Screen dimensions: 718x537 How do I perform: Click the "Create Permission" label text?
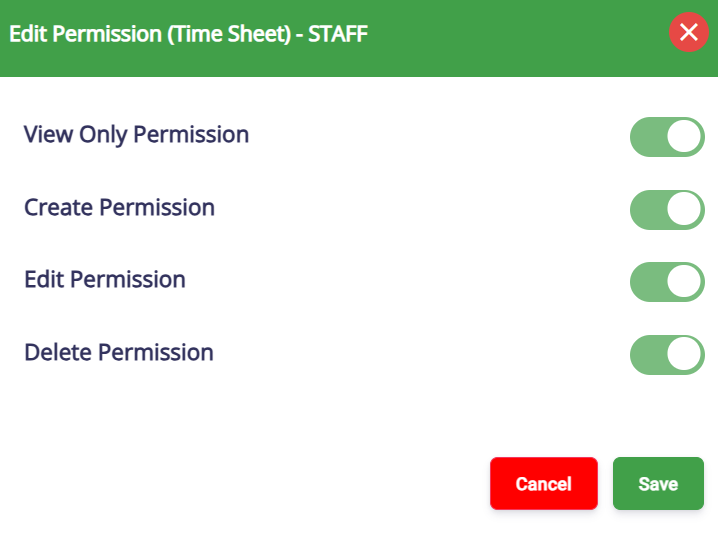click(x=119, y=208)
